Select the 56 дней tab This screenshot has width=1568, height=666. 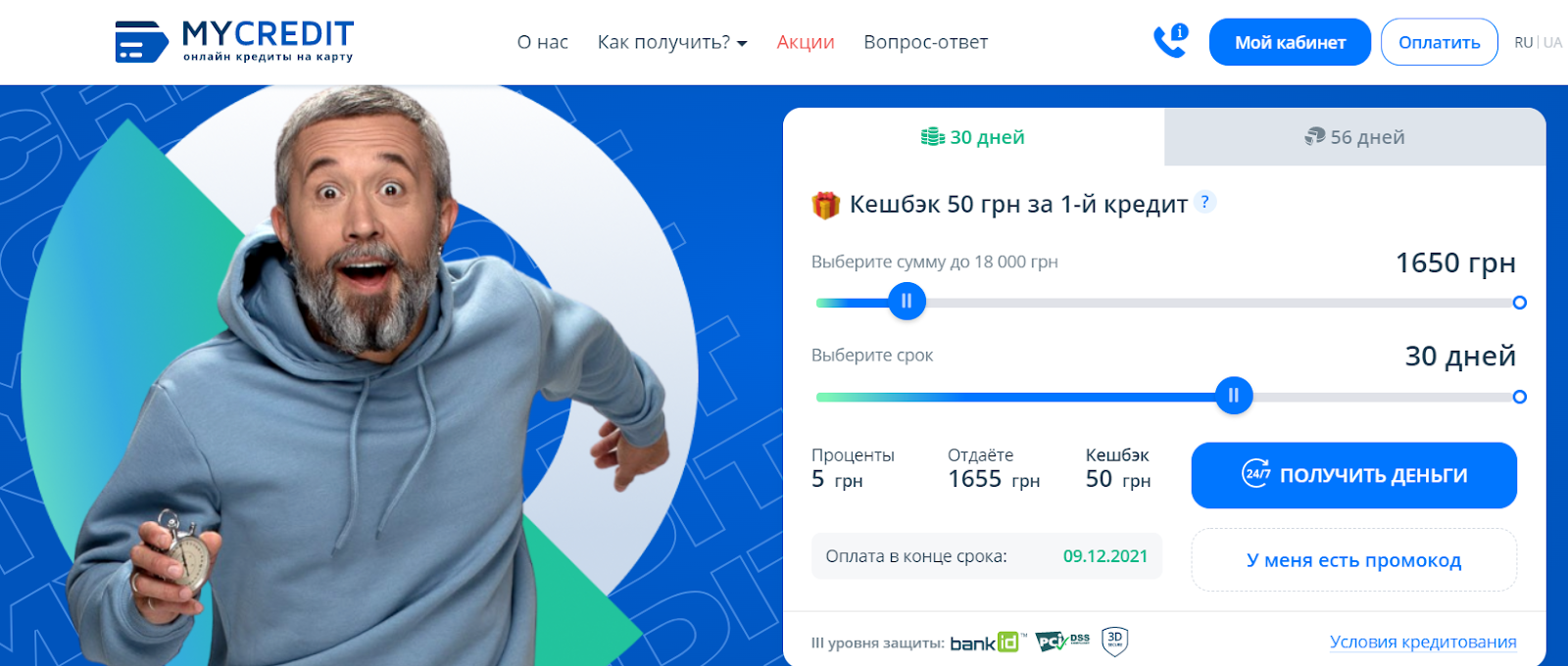click(x=1354, y=137)
